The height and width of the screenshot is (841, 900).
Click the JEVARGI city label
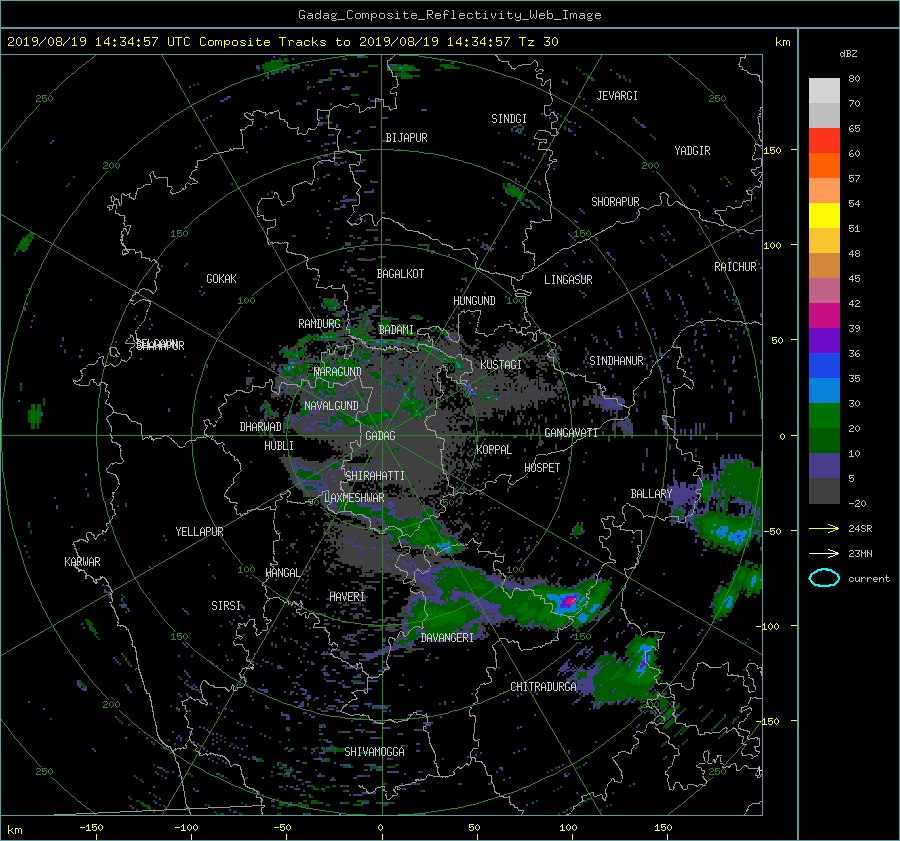[617, 96]
